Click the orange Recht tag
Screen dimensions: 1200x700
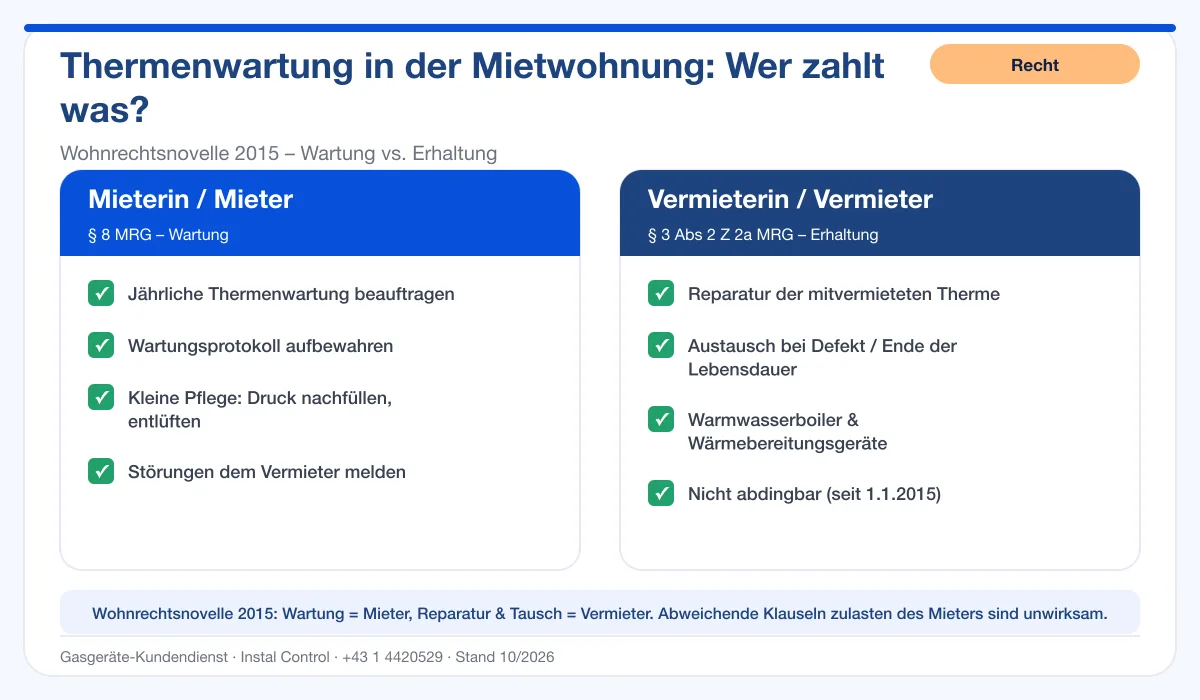pyautogui.click(x=1035, y=64)
